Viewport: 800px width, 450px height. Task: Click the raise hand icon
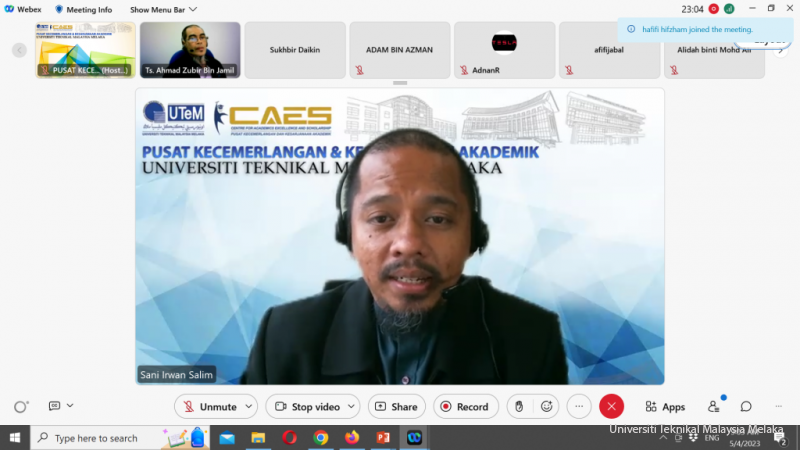click(x=518, y=407)
